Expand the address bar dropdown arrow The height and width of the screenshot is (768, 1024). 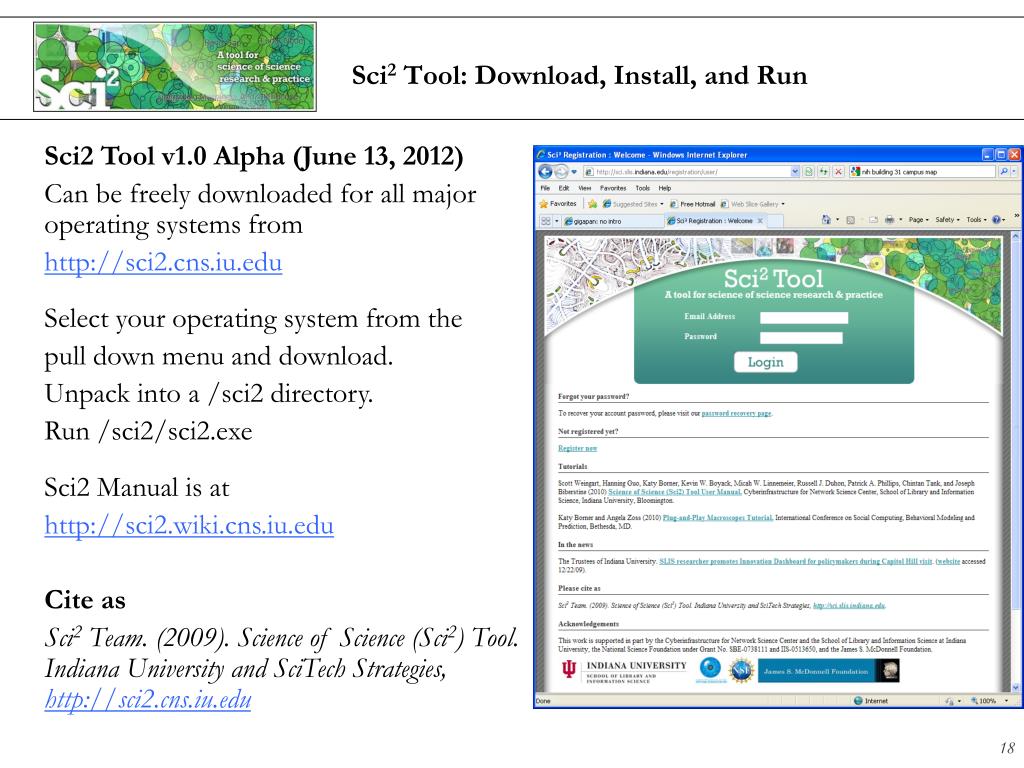click(795, 172)
